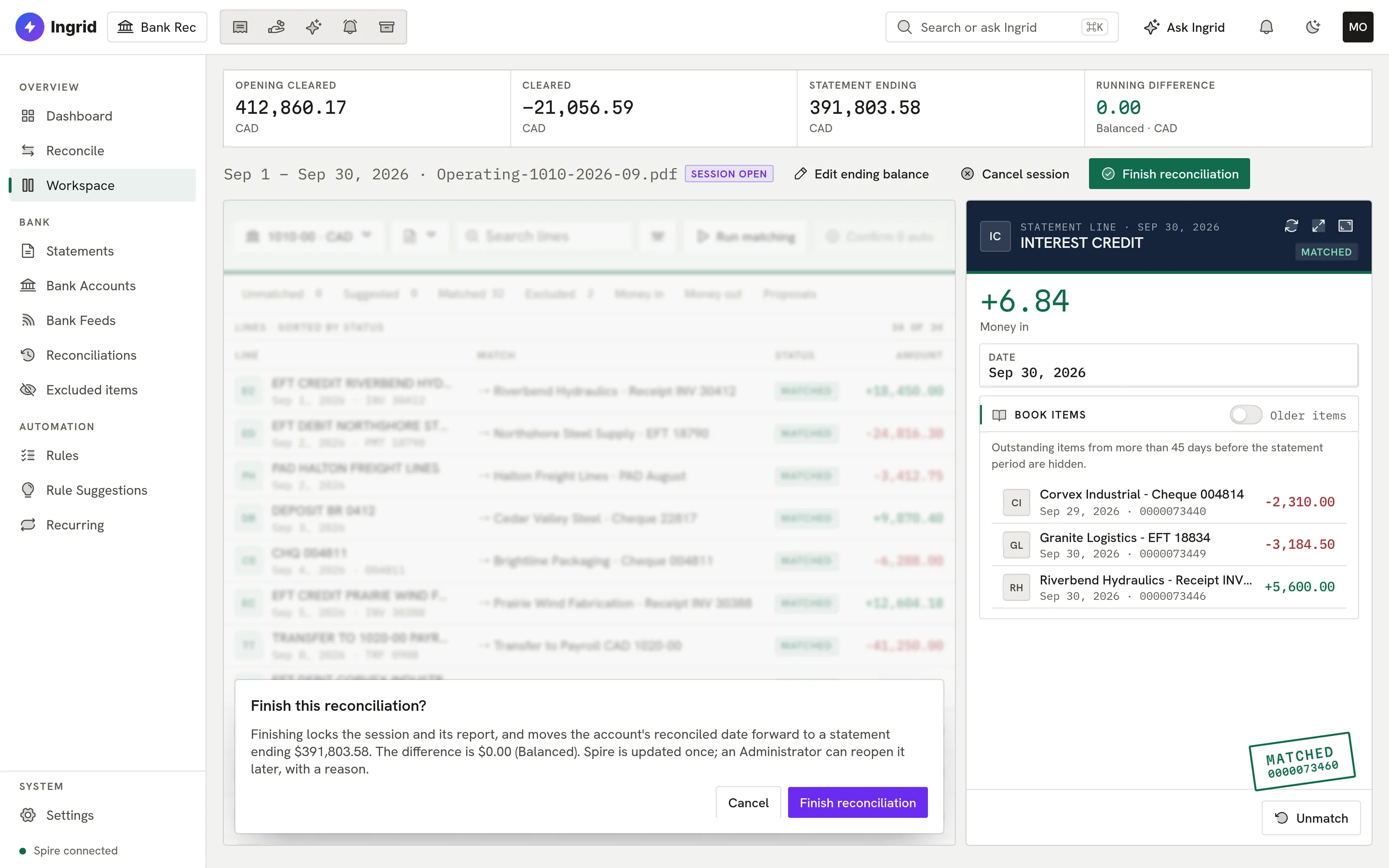Image resolution: width=1389 pixels, height=868 pixels.
Task: Focus the Search or ask Ingrid field
Action: pyautogui.click(x=1002, y=27)
